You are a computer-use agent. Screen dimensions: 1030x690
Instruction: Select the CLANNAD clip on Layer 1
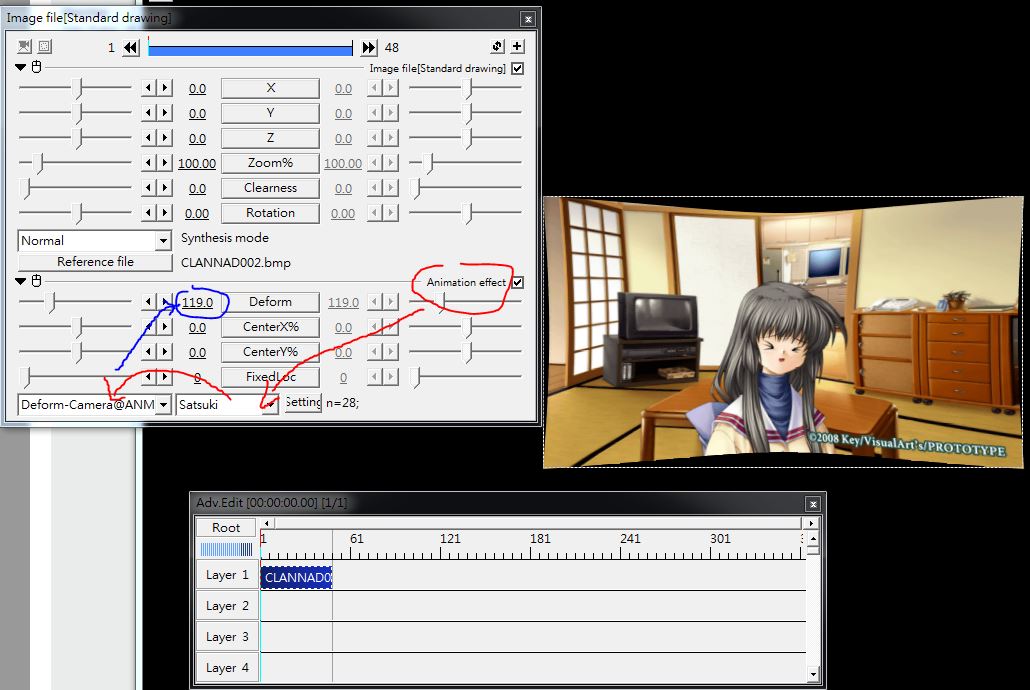(x=296, y=578)
